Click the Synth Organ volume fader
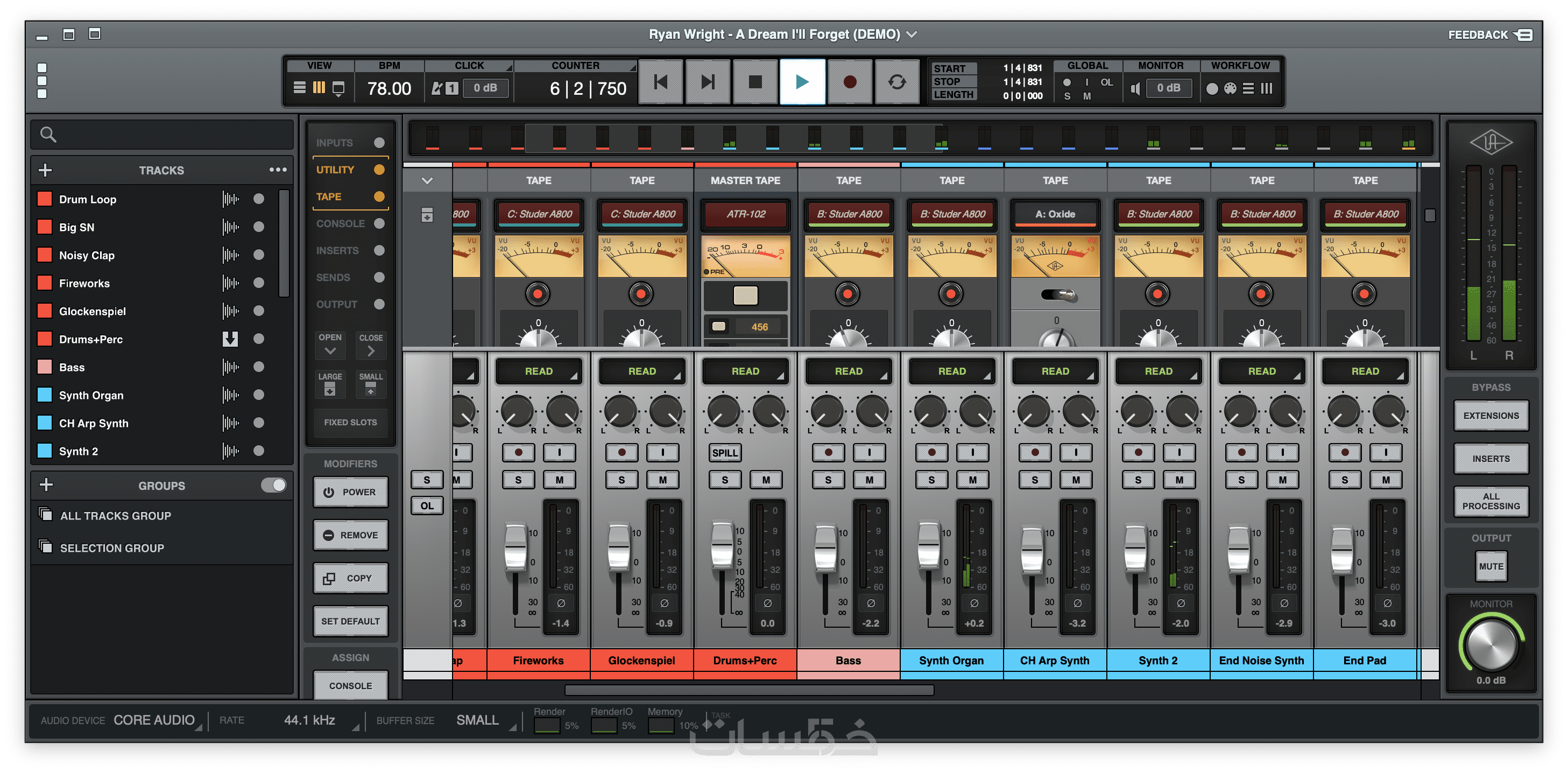 tap(928, 545)
